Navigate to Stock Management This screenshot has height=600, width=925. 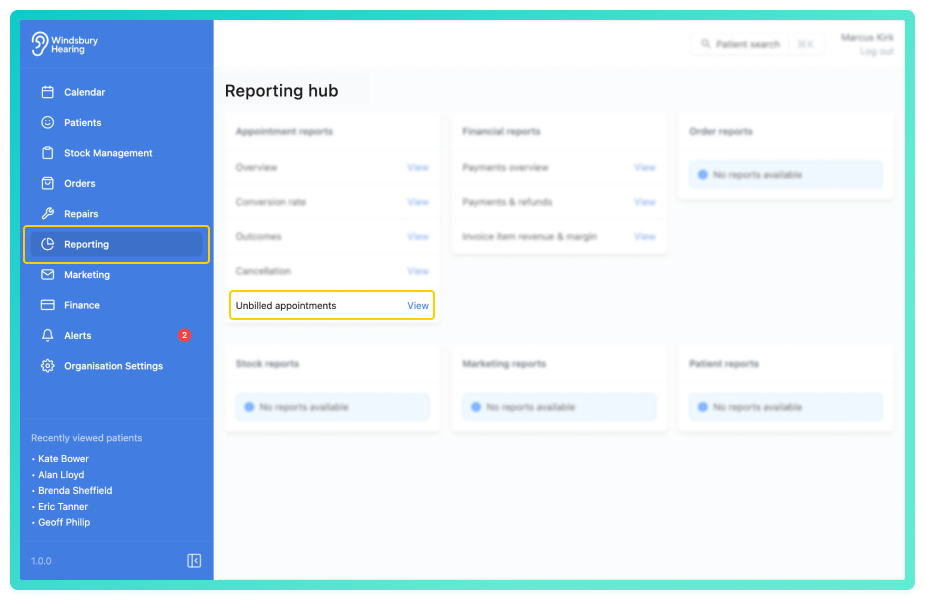116,153
